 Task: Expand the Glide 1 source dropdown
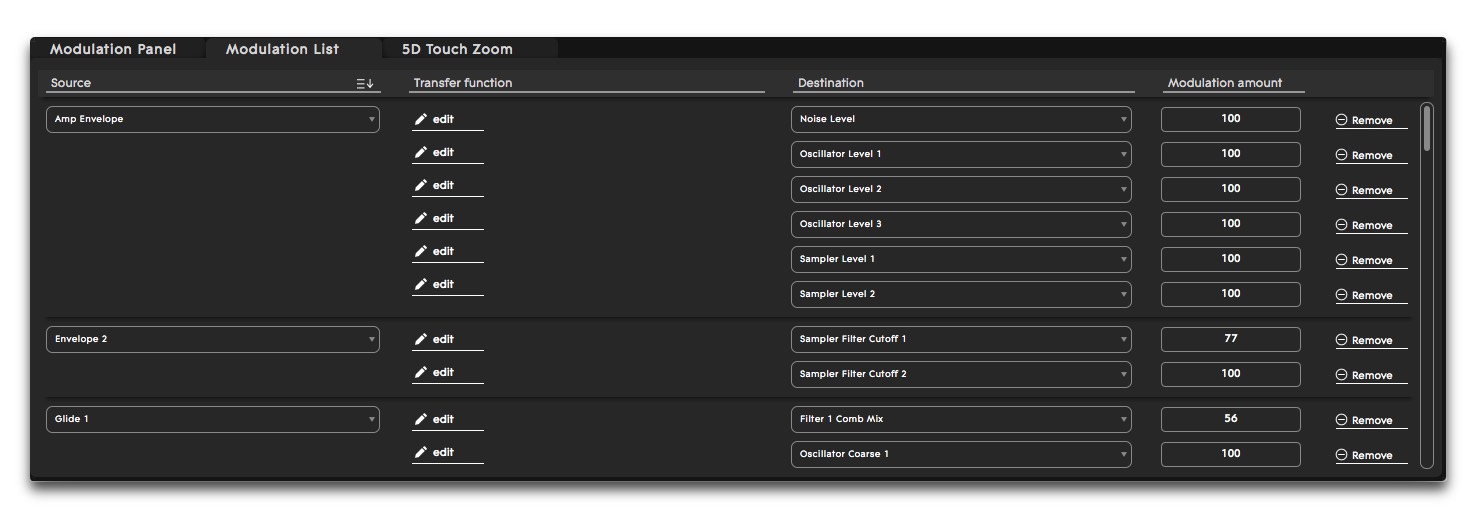pos(213,419)
